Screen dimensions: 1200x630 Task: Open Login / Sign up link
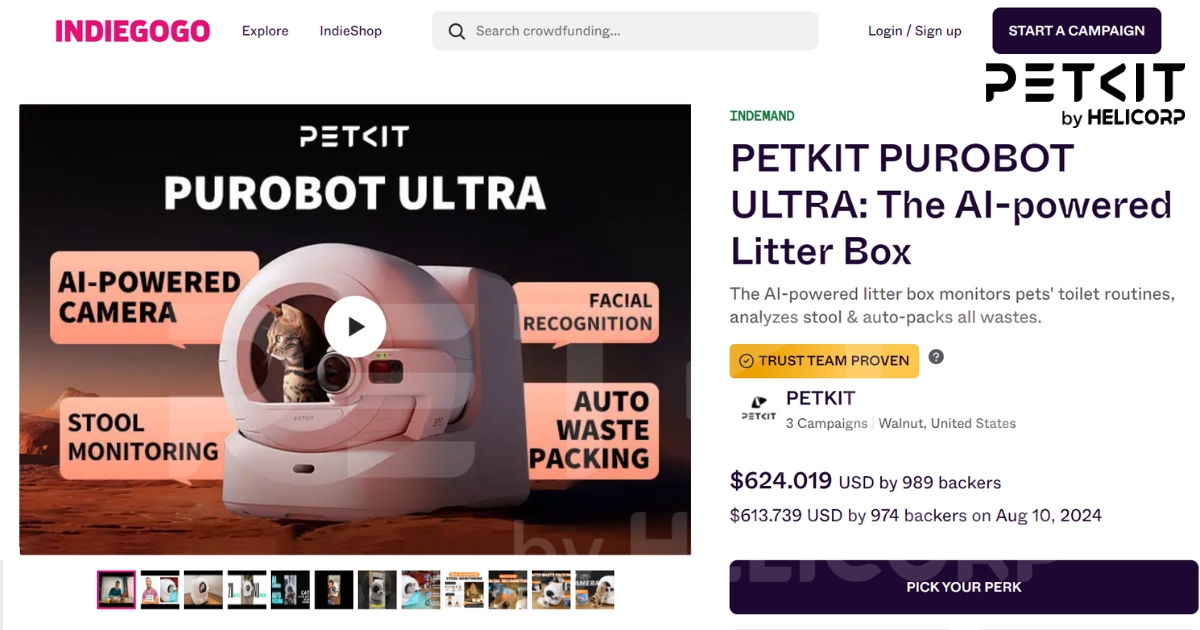point(914,31)
